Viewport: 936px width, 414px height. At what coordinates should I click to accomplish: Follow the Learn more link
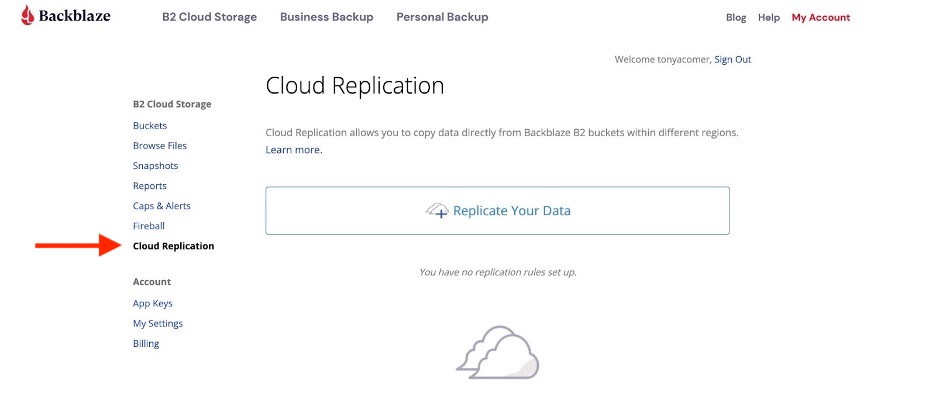294,150
